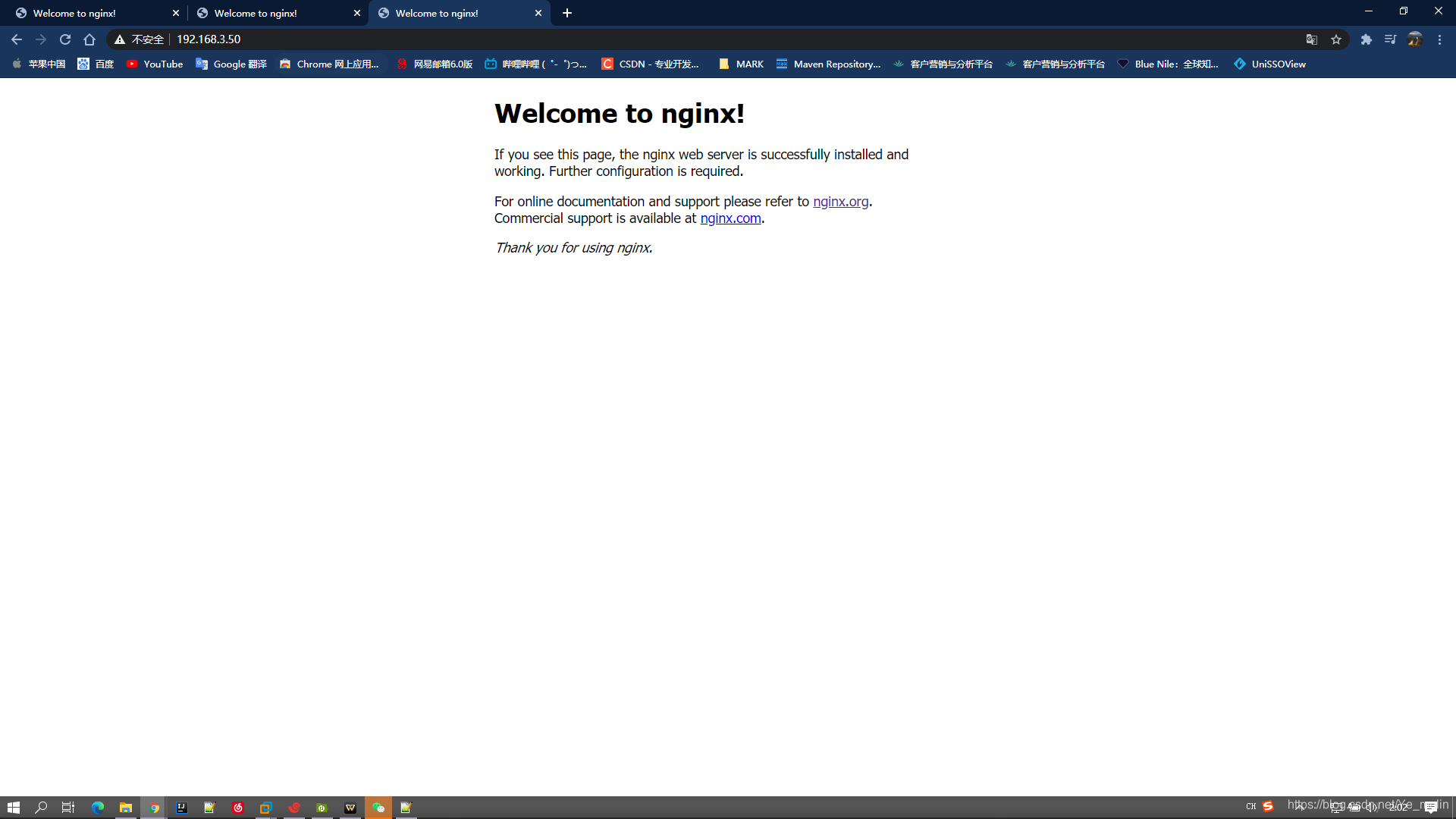Follow the nginx.com link
The image size is (1456, 819).
(x=730, y=218)
